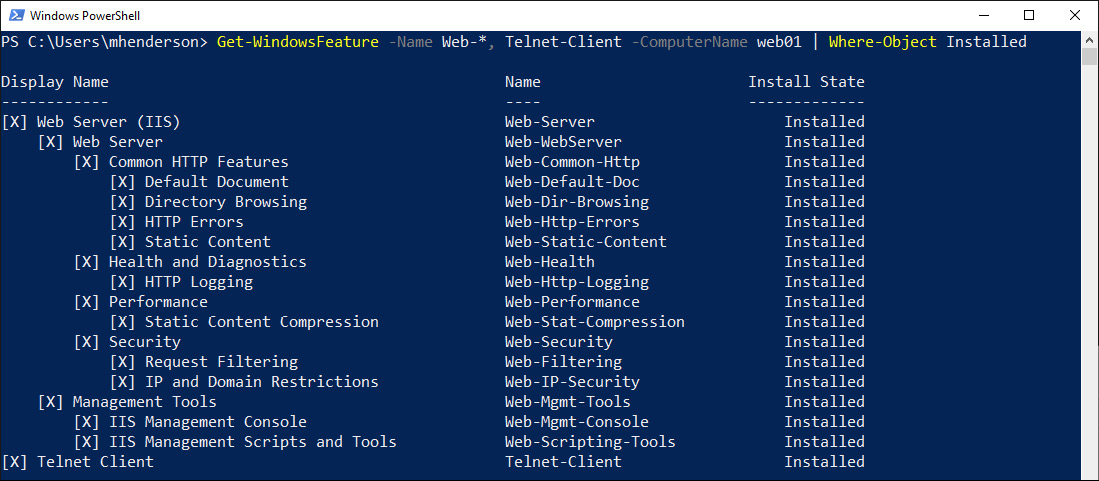Click the Where-Object cmdlet text

(882, 42)
